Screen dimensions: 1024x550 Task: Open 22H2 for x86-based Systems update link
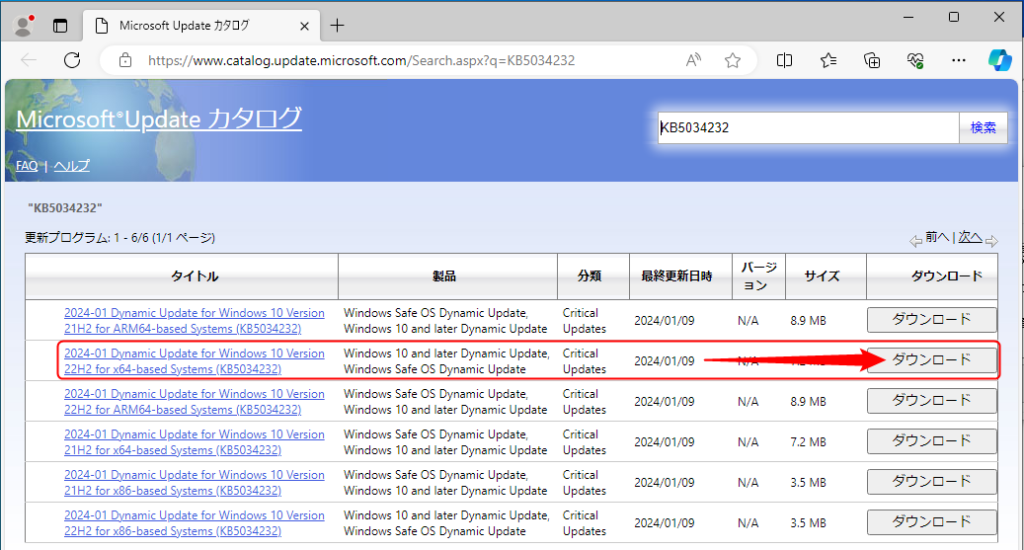click(x=194, y=523)
